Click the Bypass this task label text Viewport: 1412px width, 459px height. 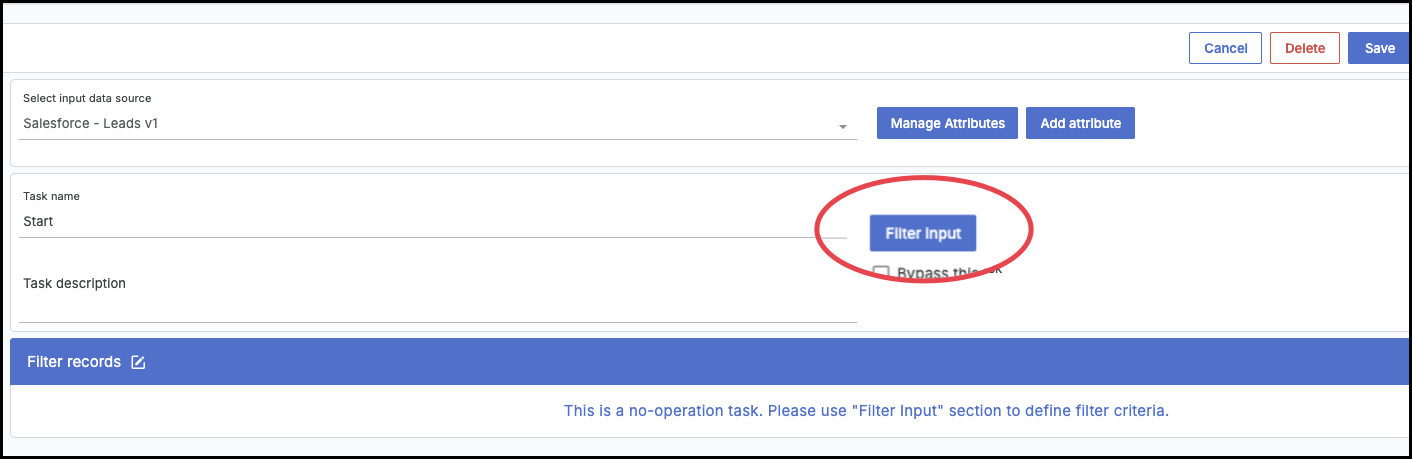point(949,272)
